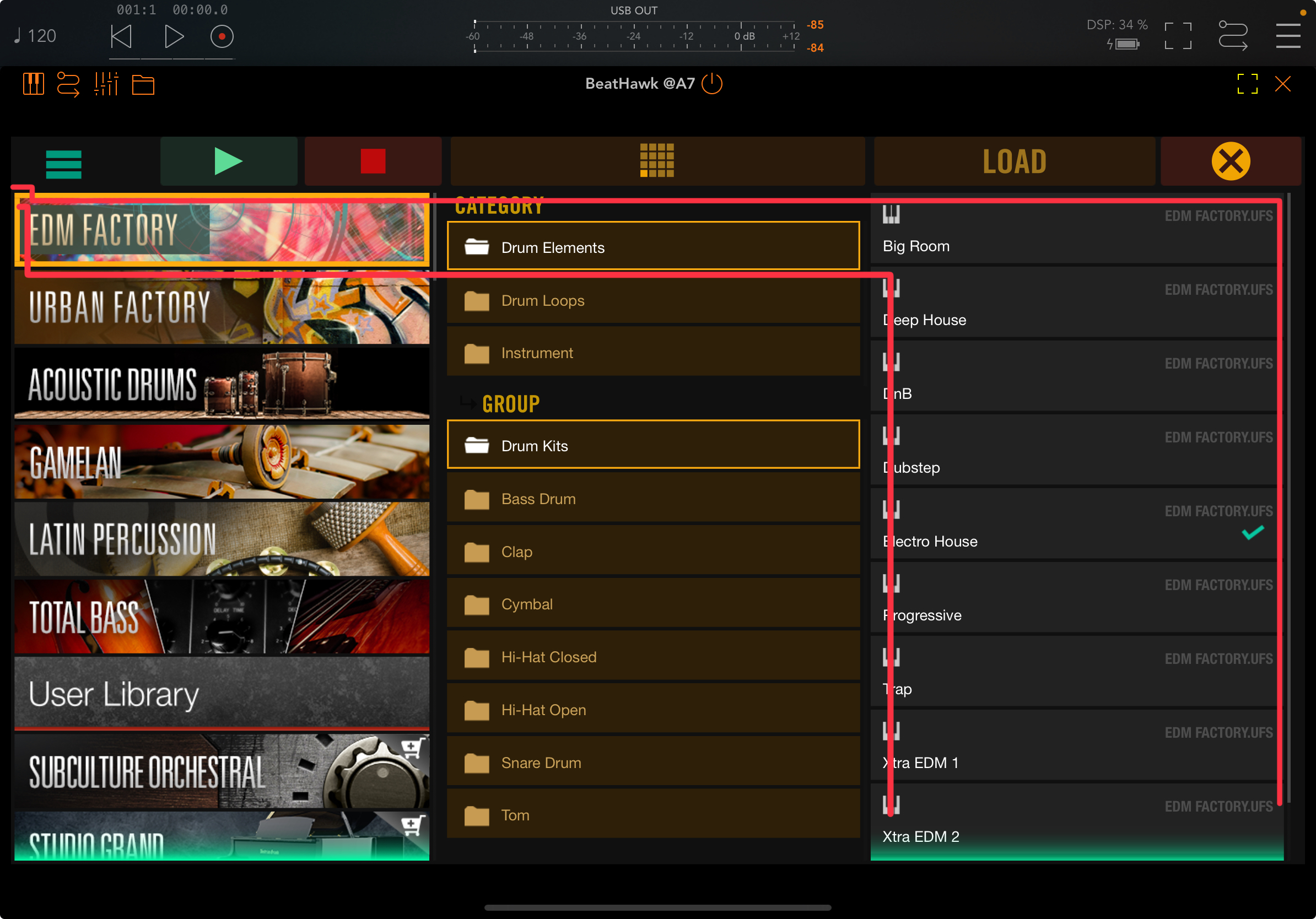Open the mixer sliders icon
1316x919 pixels.
(106, 85)
